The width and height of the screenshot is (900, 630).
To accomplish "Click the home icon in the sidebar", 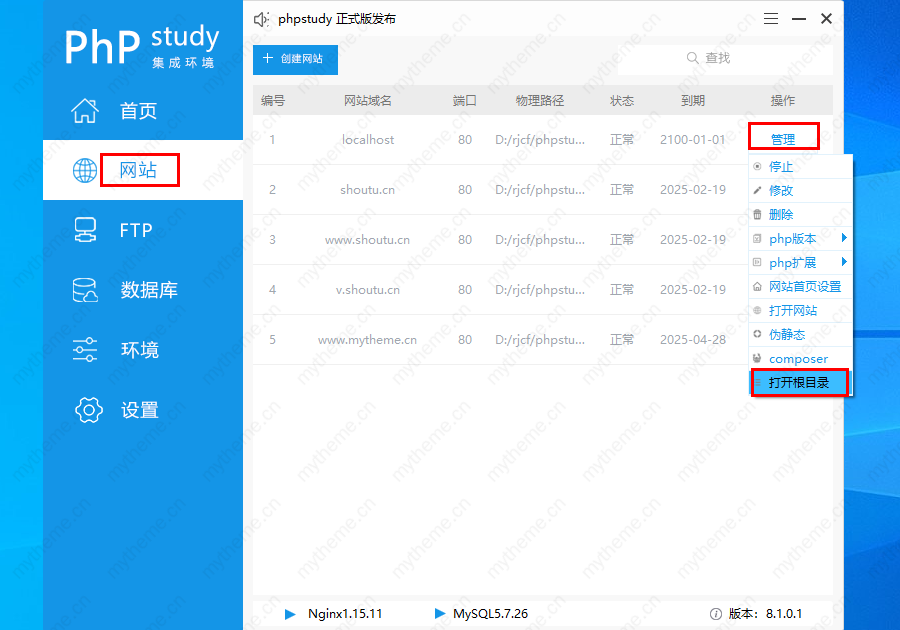I will pos(85,110).
